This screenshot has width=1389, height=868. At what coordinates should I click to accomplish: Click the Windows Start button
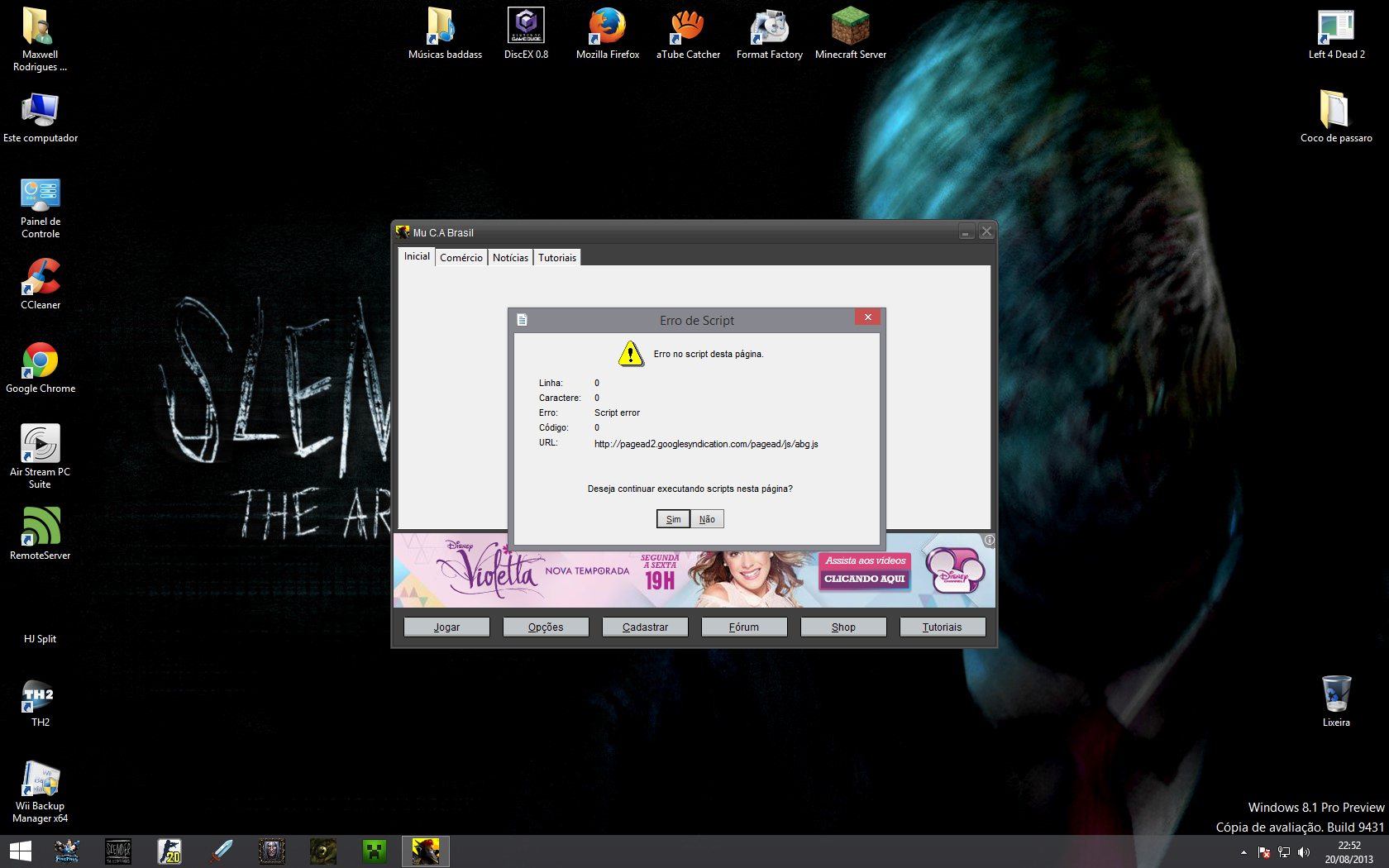tap(20, 851)
